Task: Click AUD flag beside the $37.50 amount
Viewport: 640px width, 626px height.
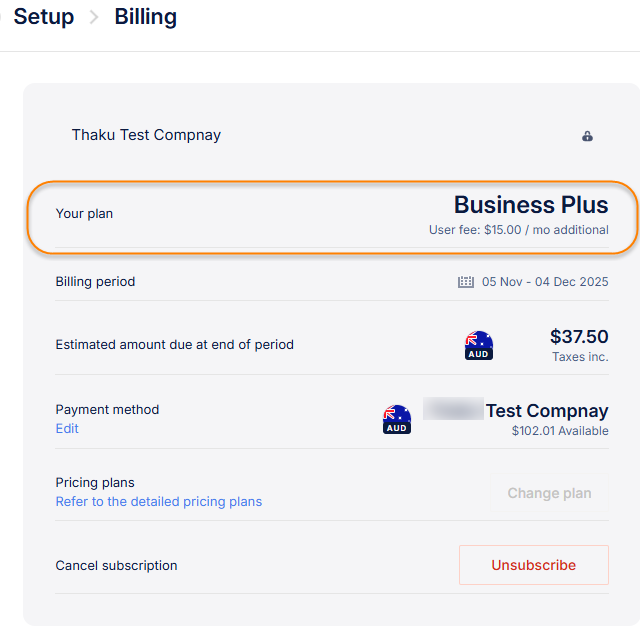Action: pyautogui.click(x=479, y=345)
